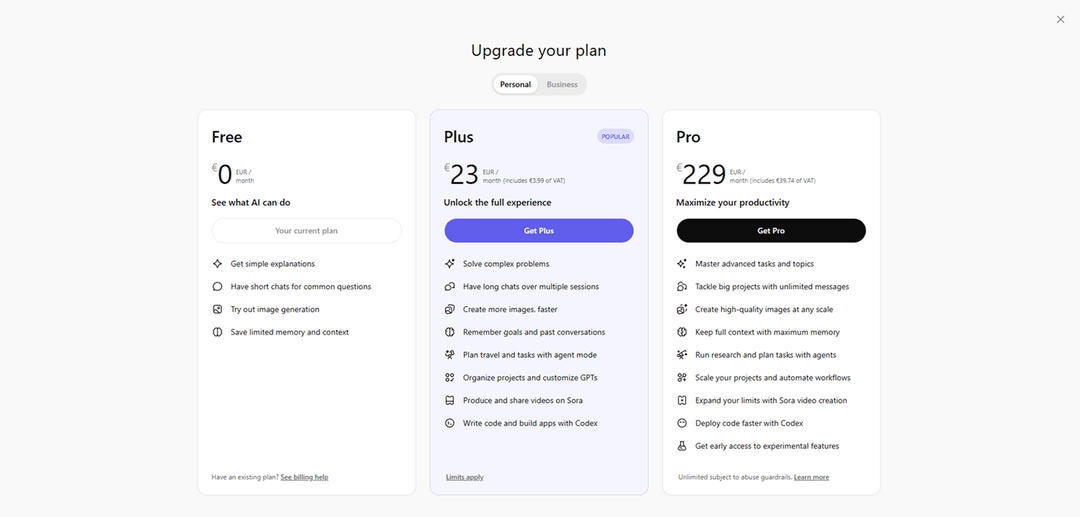Click the icon beside 'Create high-quality images at any scale'

tap(682, 310)
